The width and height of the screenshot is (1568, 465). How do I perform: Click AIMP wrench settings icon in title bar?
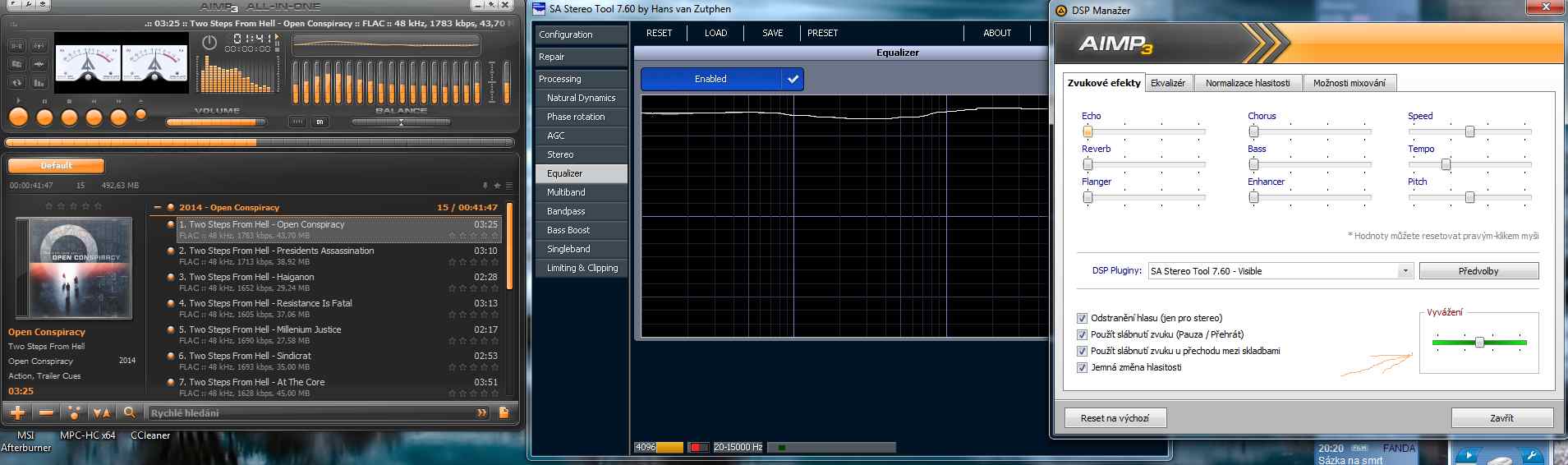(29, 4)
